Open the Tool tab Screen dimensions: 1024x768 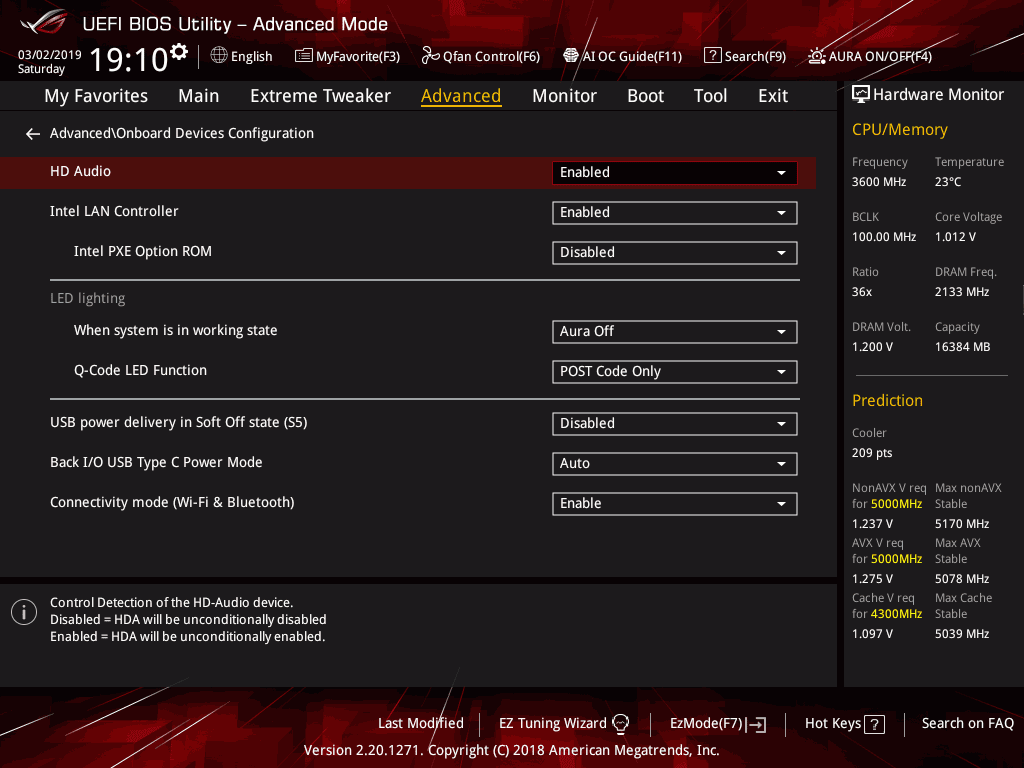[x=711, y=96]
